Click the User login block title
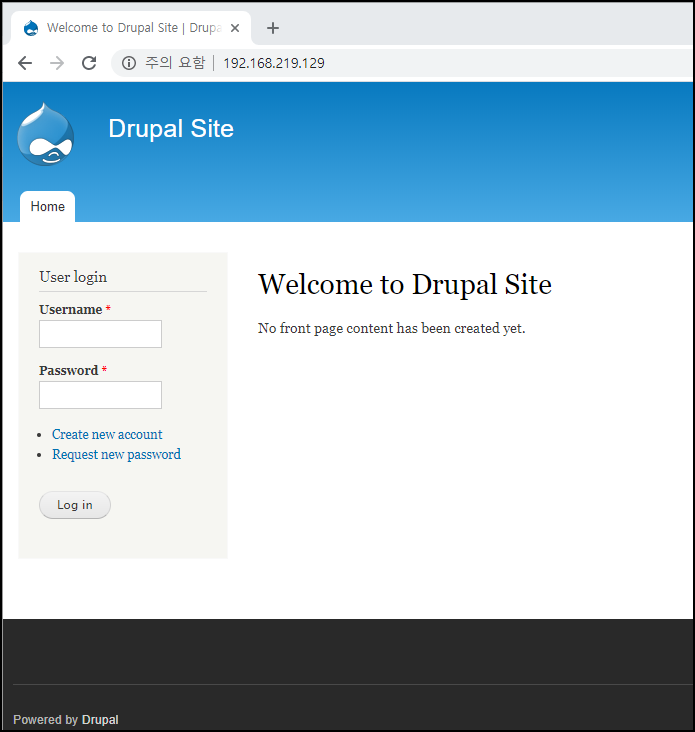 coord(73,277)
